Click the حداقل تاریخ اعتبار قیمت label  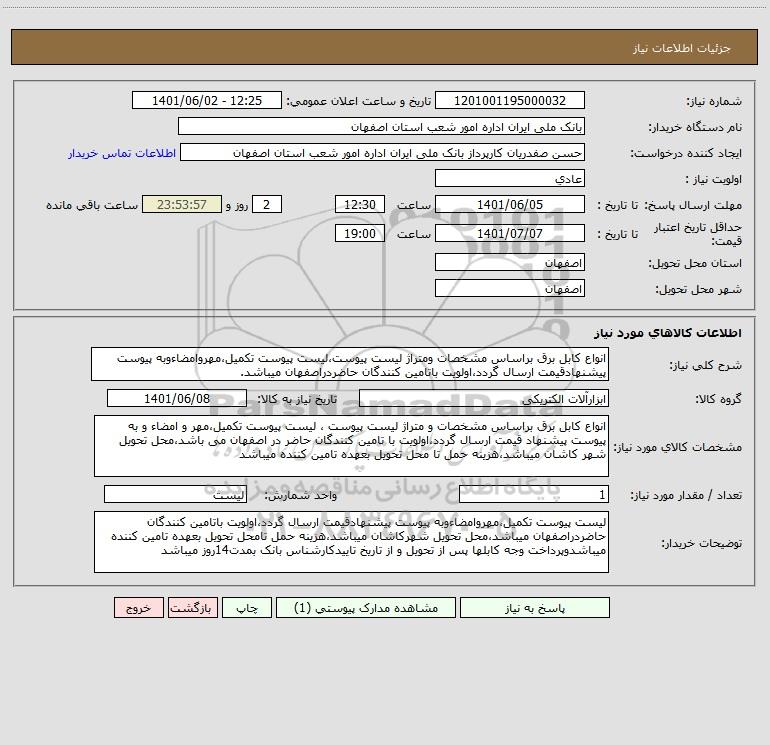(698, 234)
